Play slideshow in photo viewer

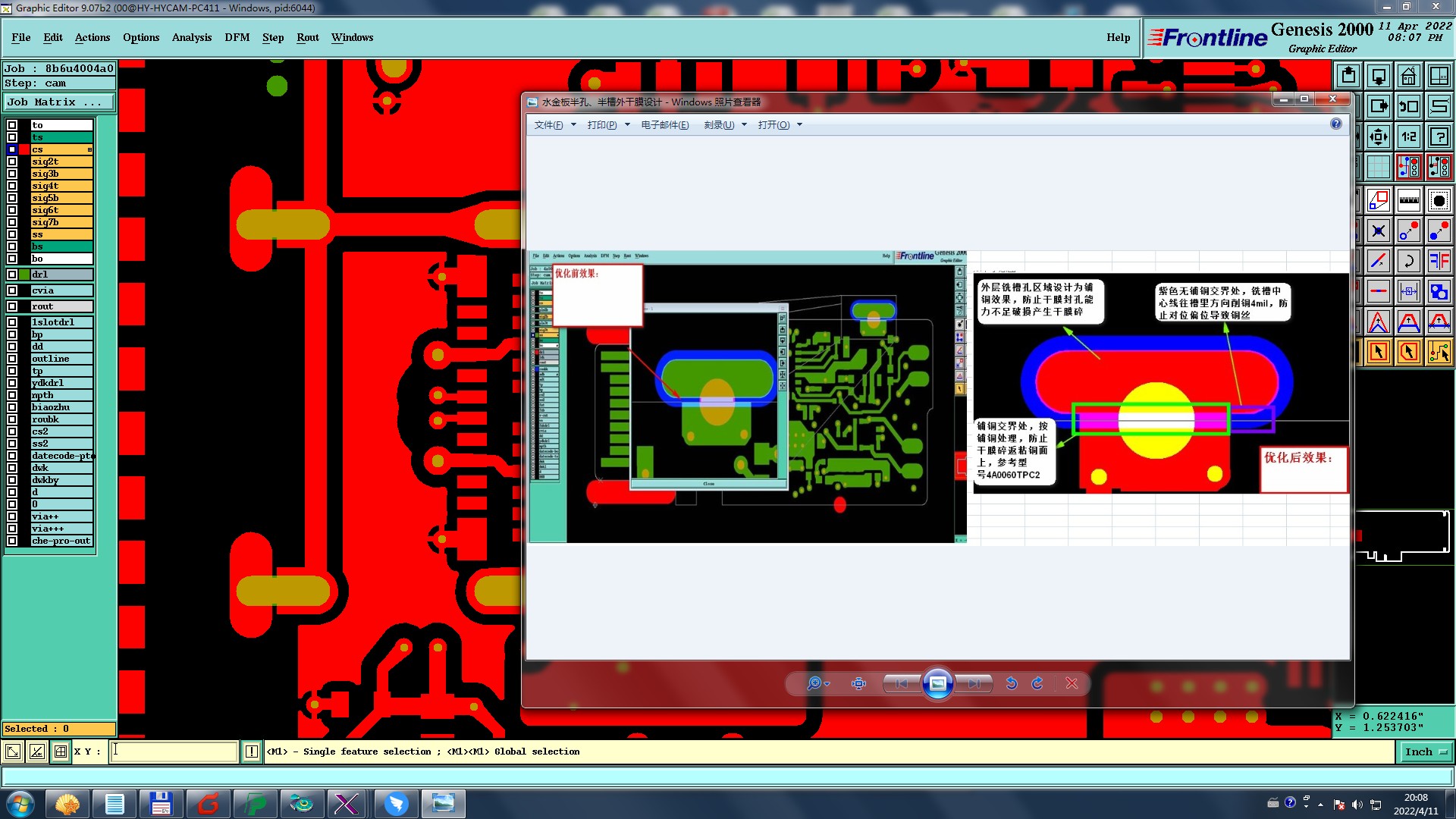937,683
